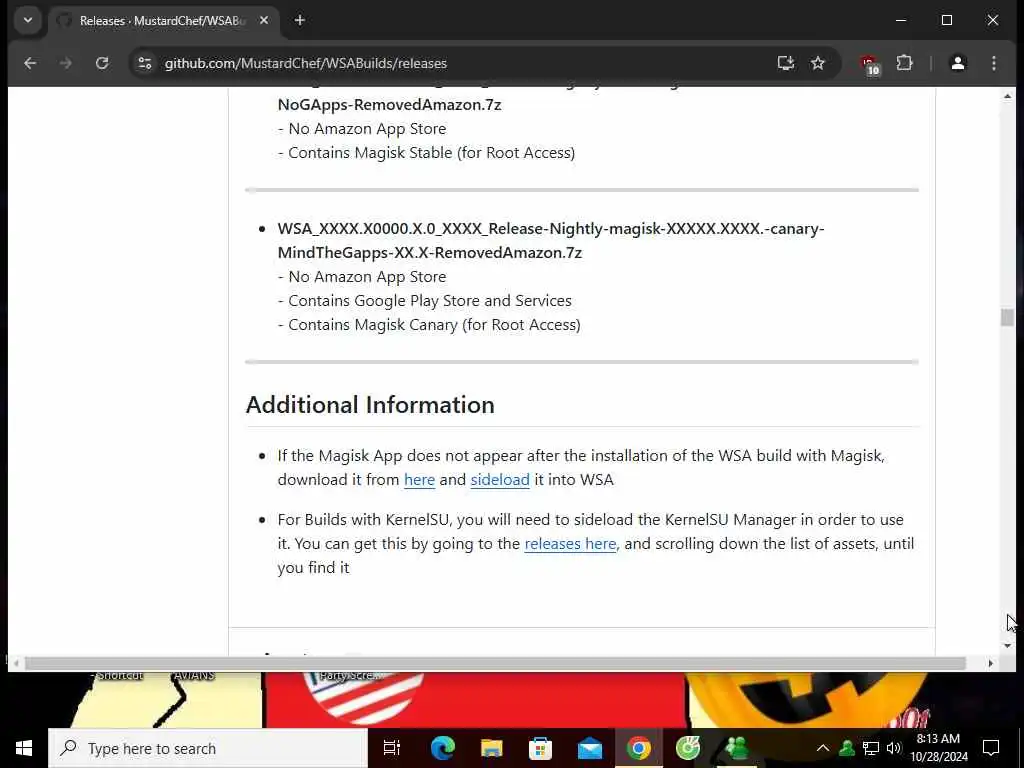Open the notification center

[991, 748]
